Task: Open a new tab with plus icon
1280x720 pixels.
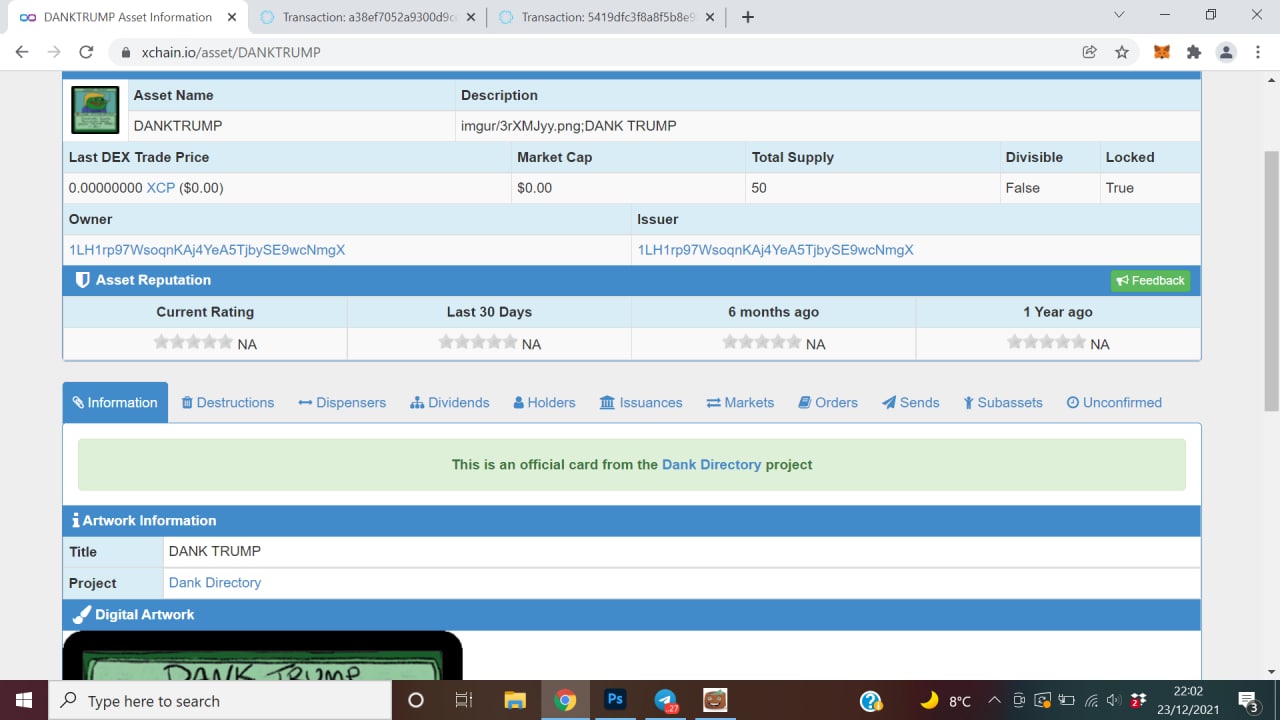Action: point(747,17)
